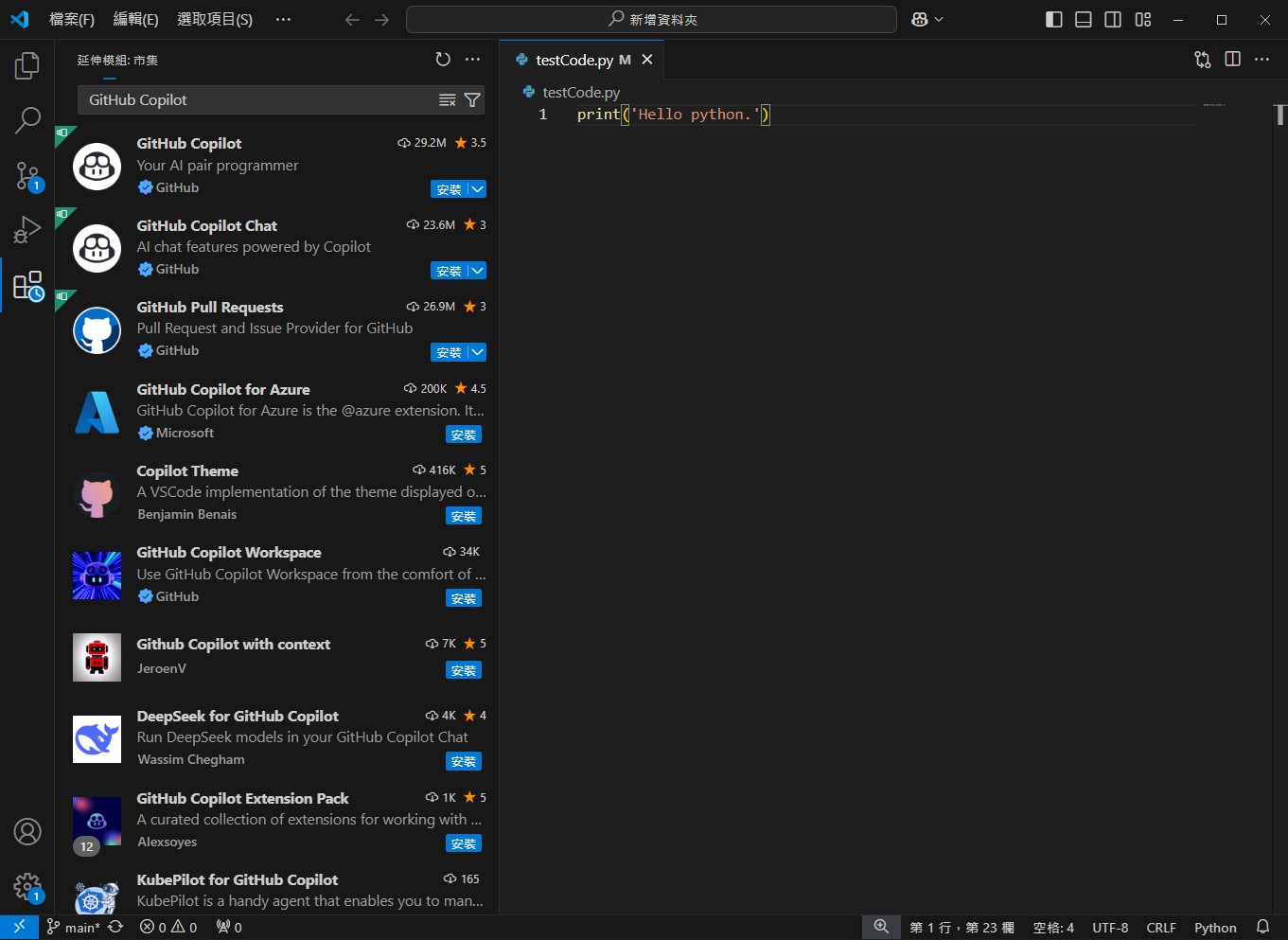
Task: Click zoom magnifier in status bar
Action: pyautogui.click(x=881, y=928)
